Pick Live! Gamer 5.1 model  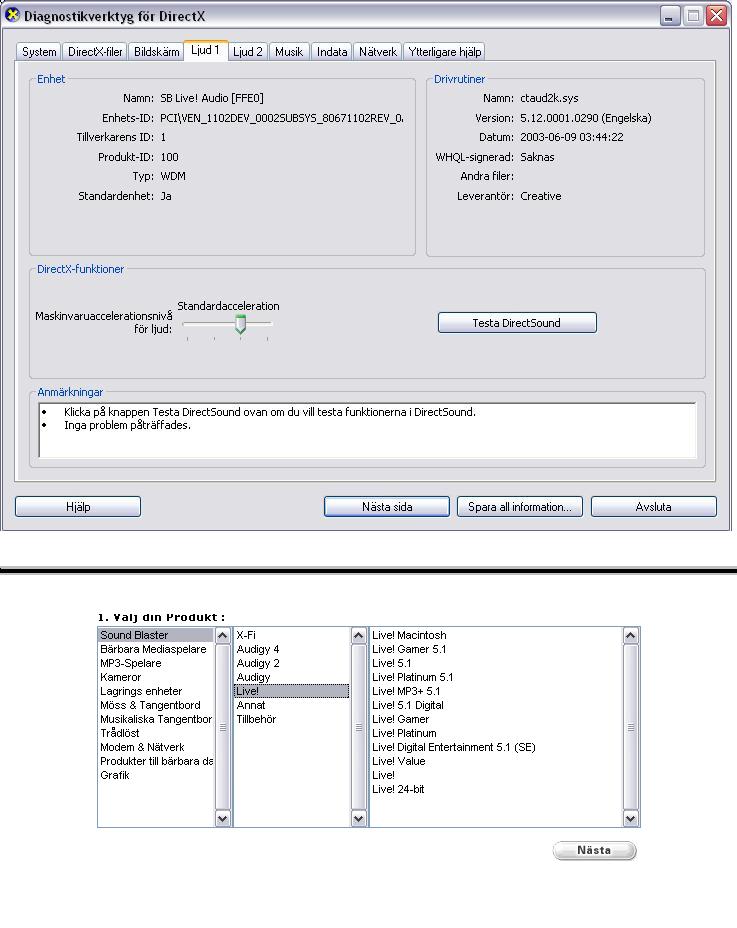click(x=496, y=649)
